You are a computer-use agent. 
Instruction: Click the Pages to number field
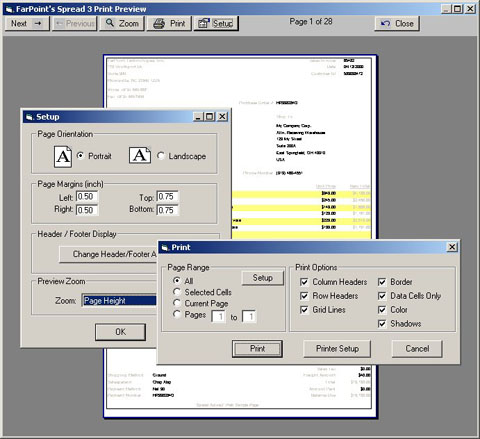point(249,316)
